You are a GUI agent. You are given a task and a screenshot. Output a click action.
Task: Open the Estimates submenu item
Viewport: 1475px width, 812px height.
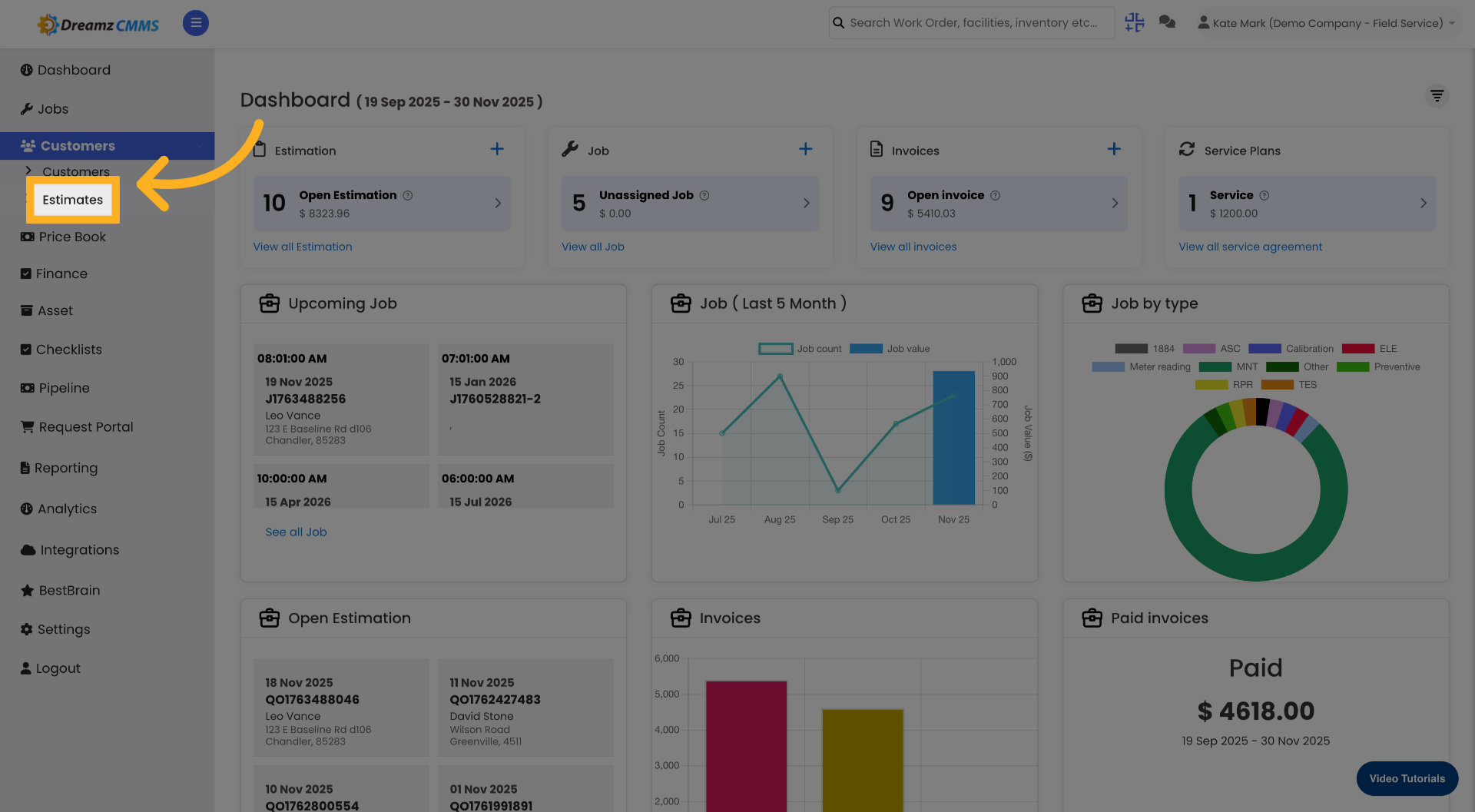pos(72,199)
